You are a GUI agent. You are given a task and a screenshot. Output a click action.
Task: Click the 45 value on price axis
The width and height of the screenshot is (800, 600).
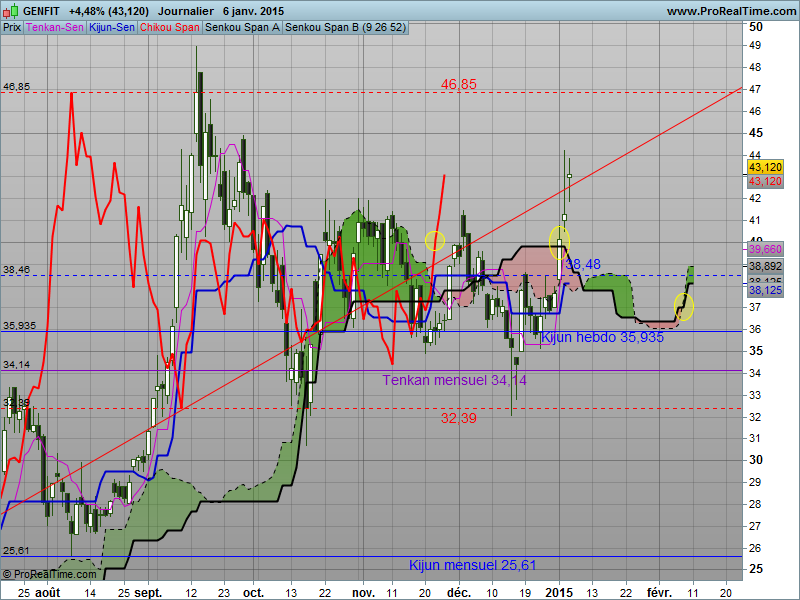pyautogui.click(x=756, y=133)
